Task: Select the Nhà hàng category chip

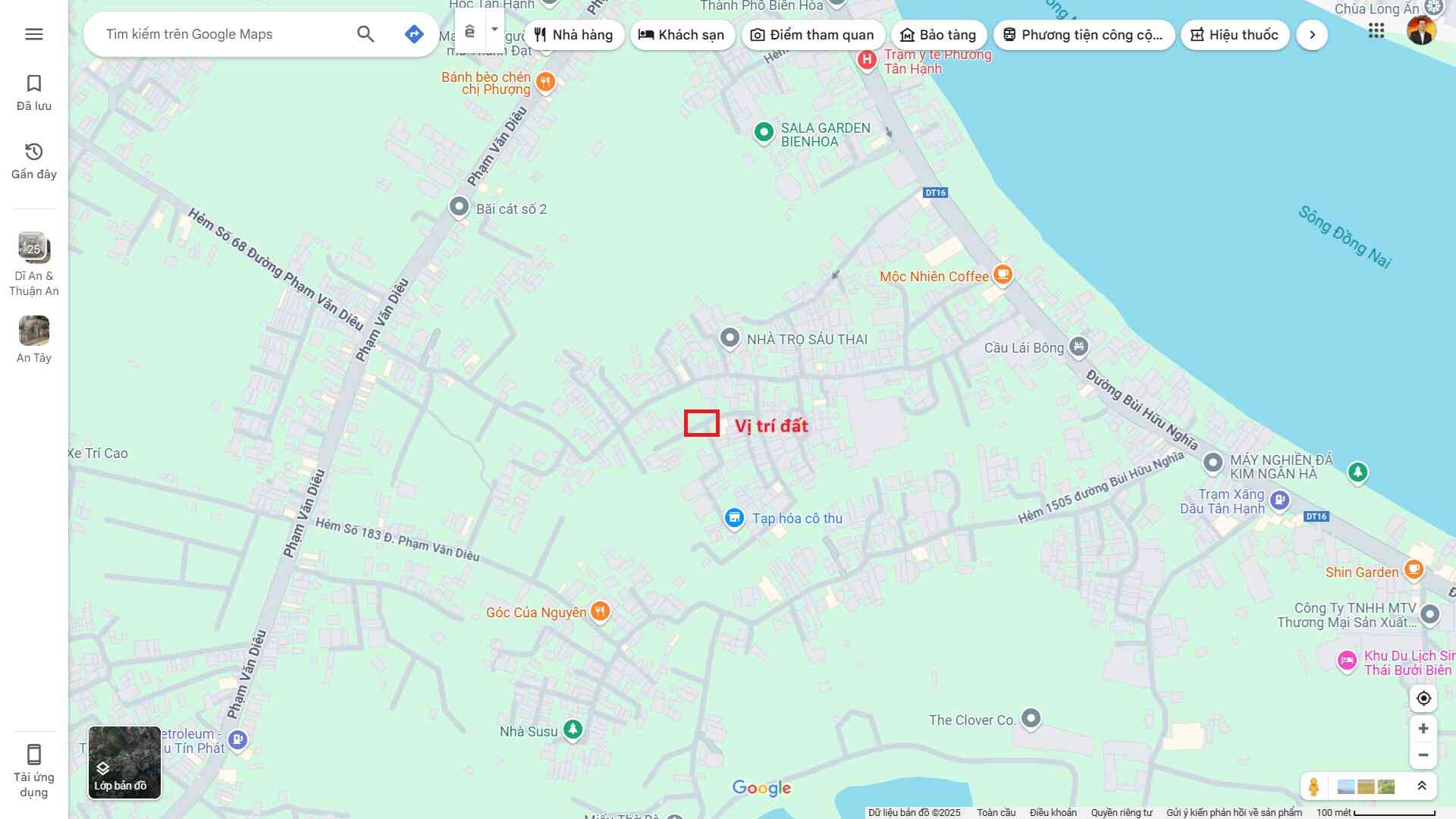Action: [574, 35]
